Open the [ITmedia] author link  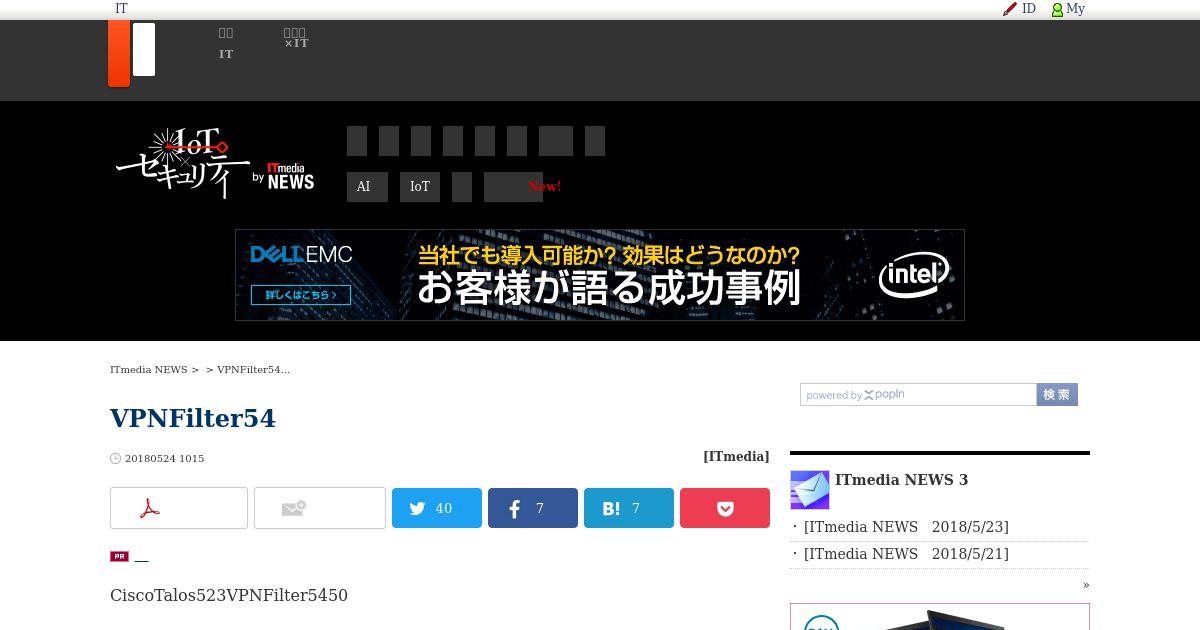(x=736, y=456)
